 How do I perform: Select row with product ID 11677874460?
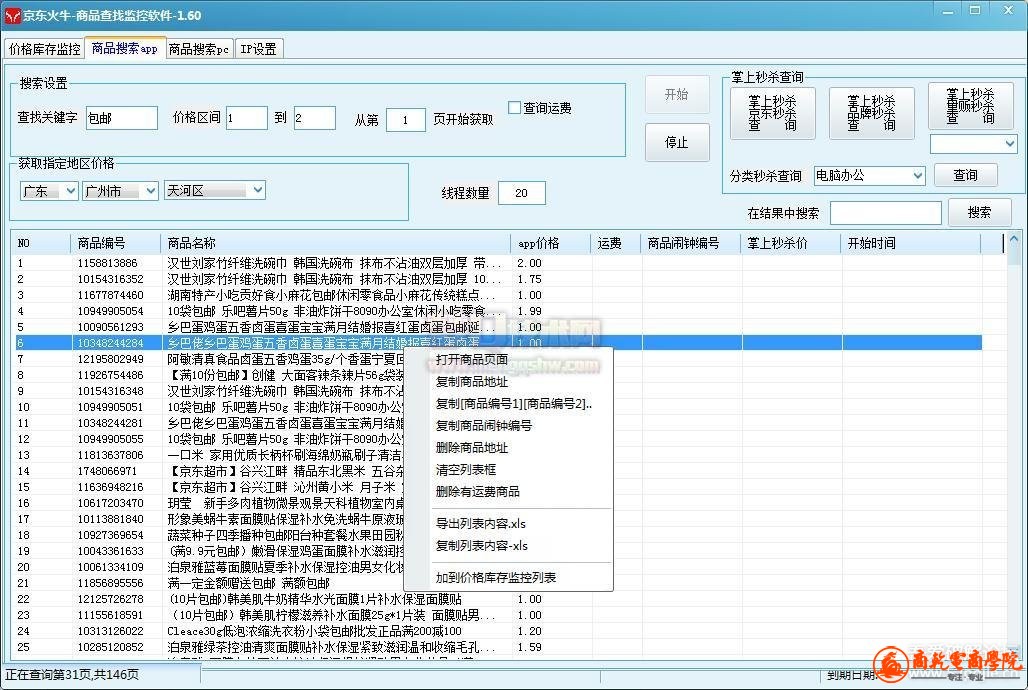[x=498, y=295]
